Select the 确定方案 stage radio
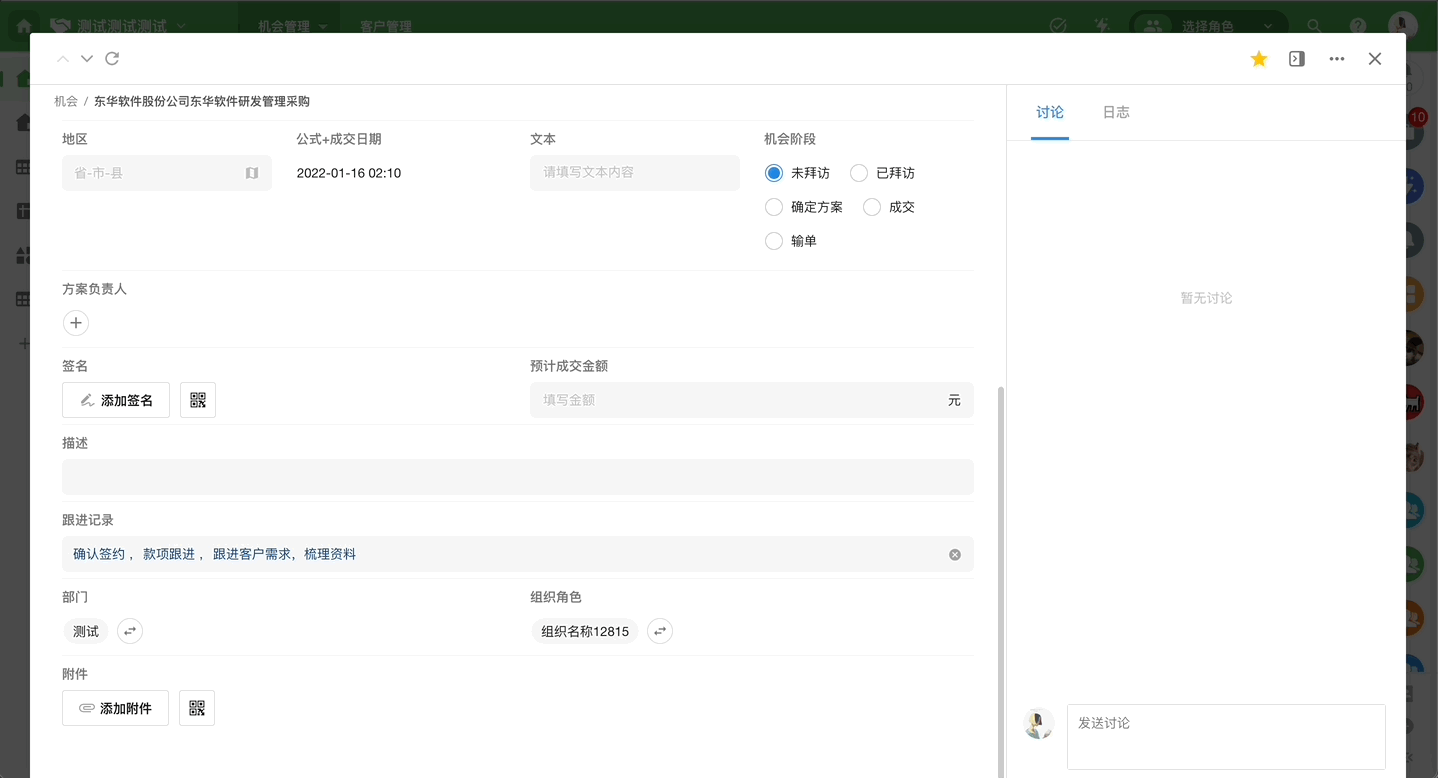The image size is (1438, 778). click(773, 207)
